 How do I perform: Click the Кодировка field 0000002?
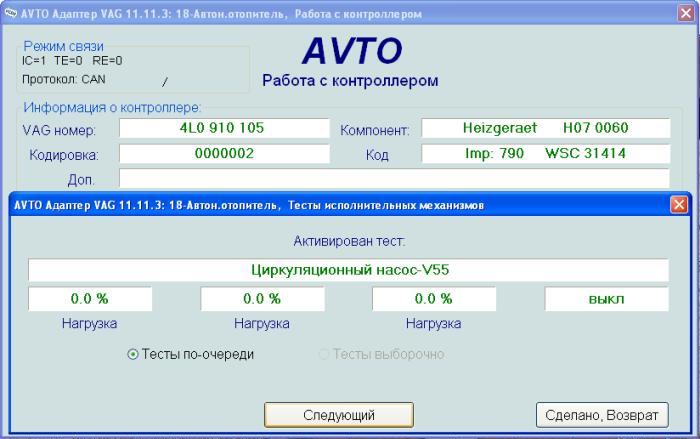(x=224, y=154)
